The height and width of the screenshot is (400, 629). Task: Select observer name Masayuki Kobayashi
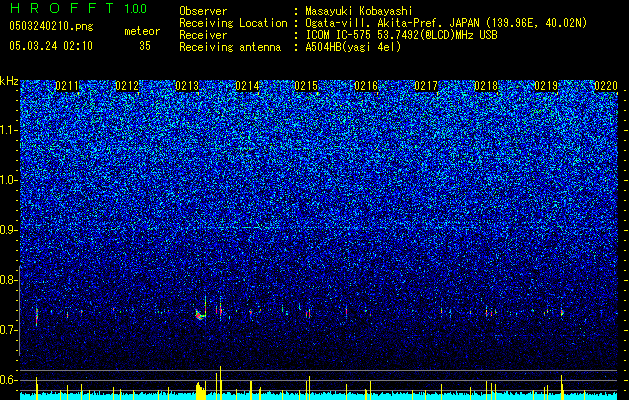pos(359,11)
